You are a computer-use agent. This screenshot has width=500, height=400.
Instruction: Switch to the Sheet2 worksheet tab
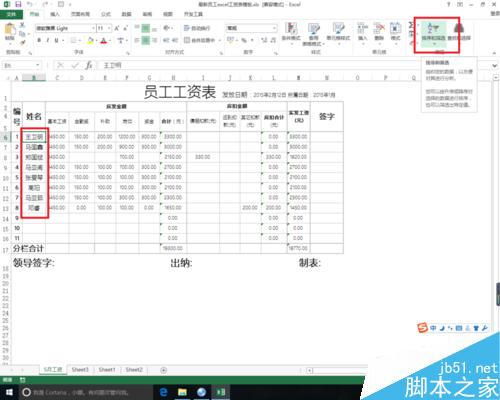pyautogui.click(x=134, y=370)
